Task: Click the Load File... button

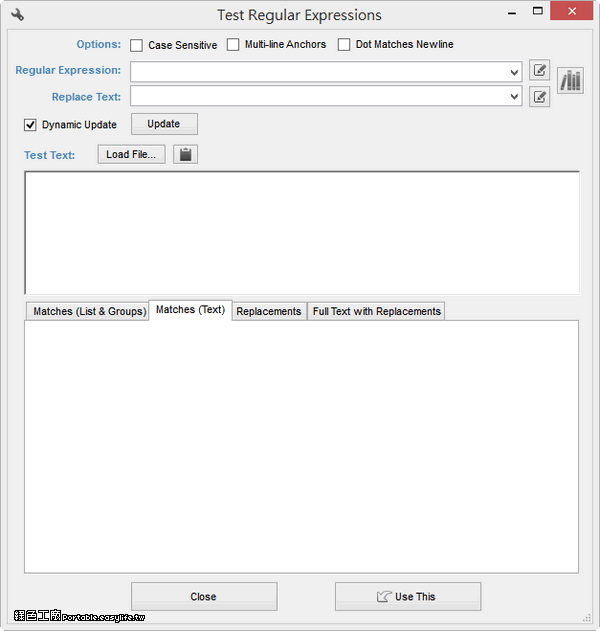Action: pyautogui.click(x=131, y=155)
